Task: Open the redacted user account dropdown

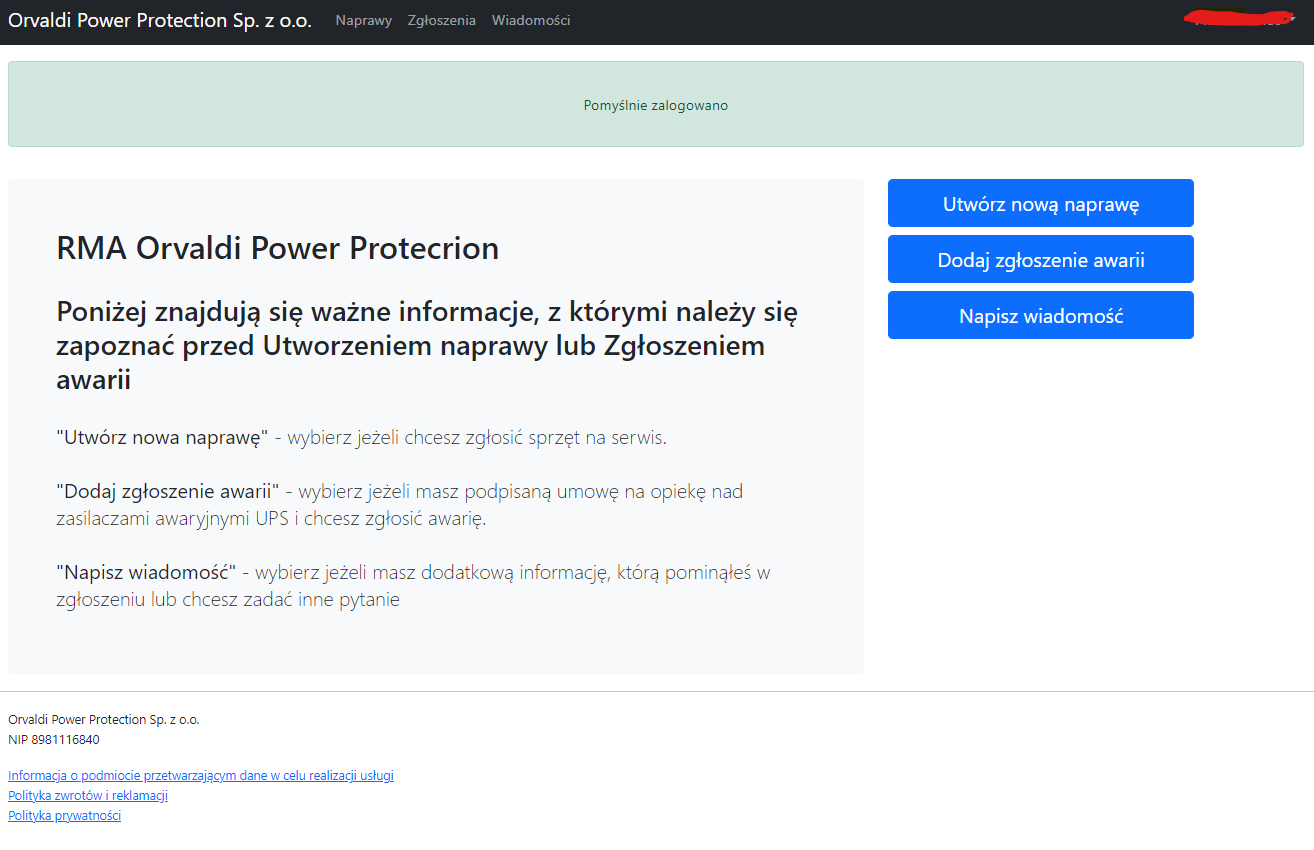Action: 1290,20
